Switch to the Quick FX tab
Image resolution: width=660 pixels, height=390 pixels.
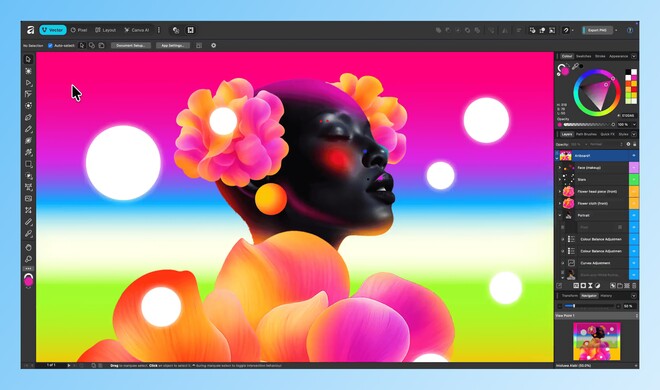(x=607, y=134)
